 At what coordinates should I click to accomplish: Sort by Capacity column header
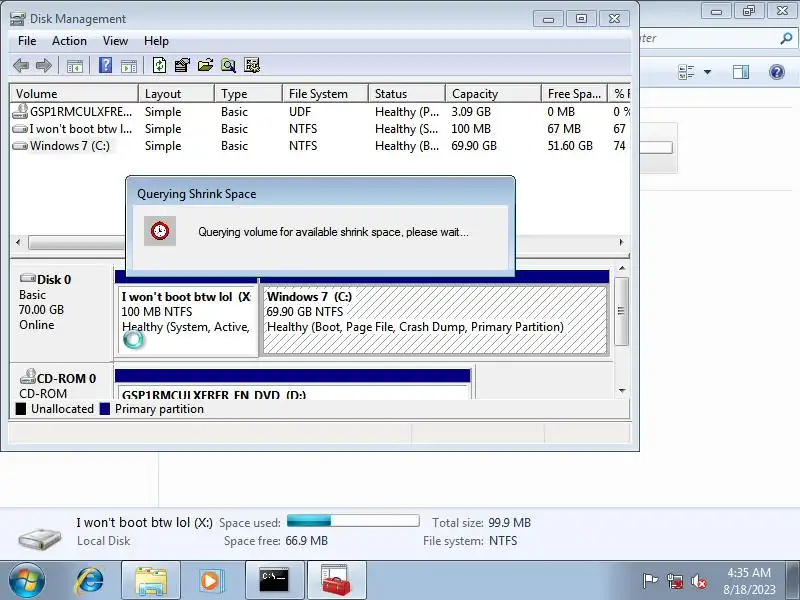pyautogui.click(x=493, y=94)
